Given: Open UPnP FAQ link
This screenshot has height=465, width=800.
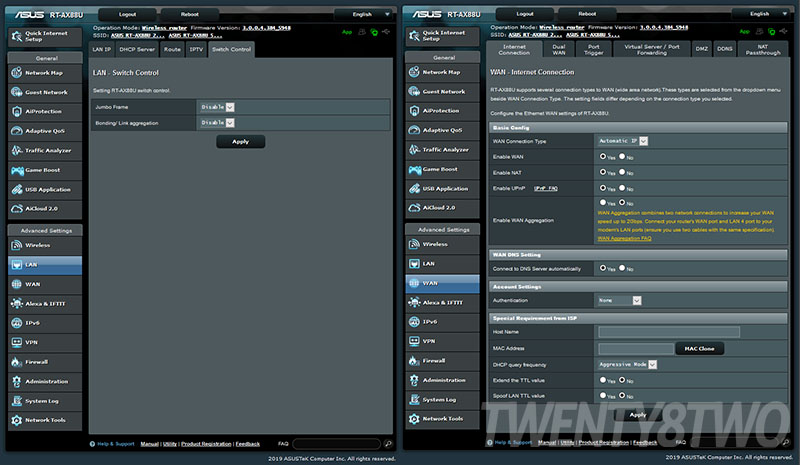Looking at the screenshot, I should [545, 188].
